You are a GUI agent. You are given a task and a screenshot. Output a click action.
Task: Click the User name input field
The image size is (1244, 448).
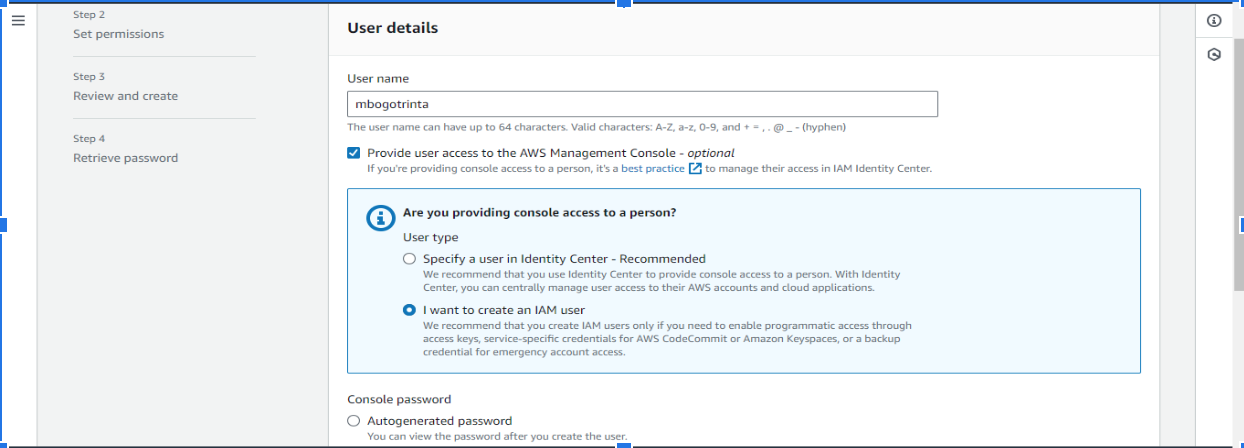tap(642, 104)
